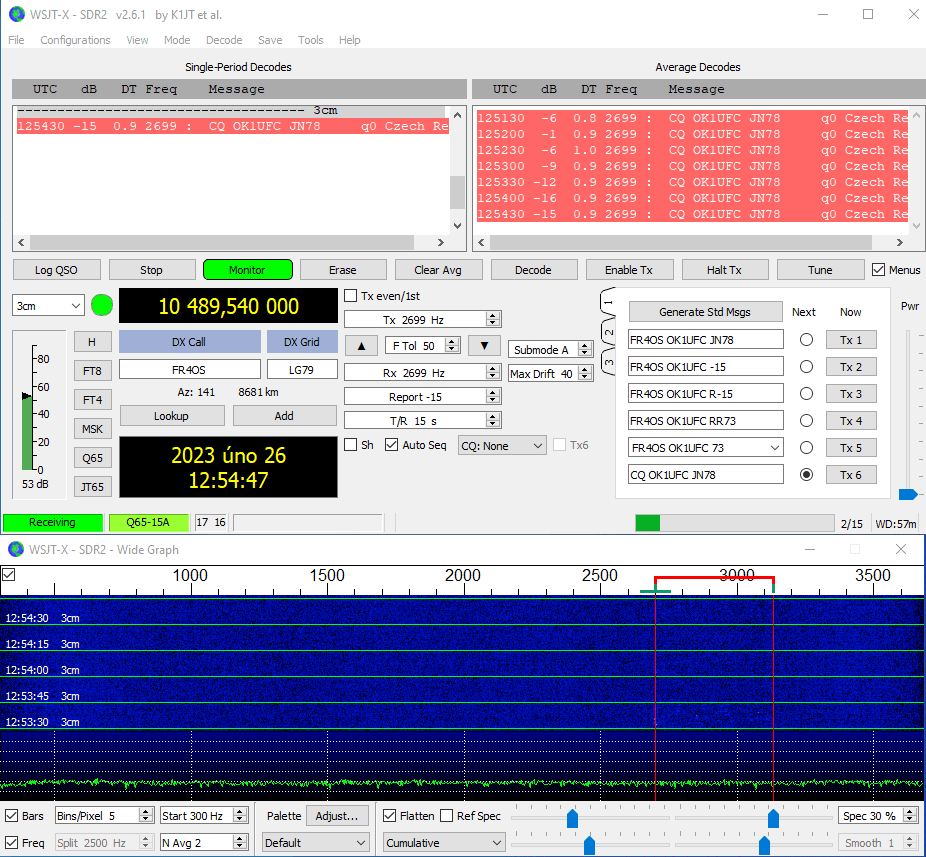Click the H hound mode button
Image resolution: width=926 pixels, height=857 pixels.
(x=93, y=342)
